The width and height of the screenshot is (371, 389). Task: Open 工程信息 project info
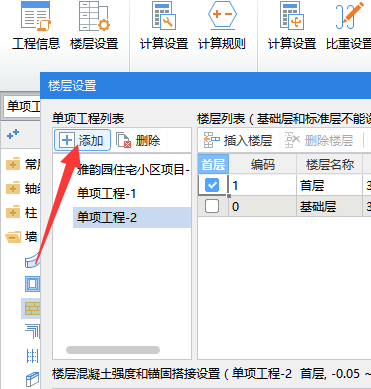click(36, 26)
